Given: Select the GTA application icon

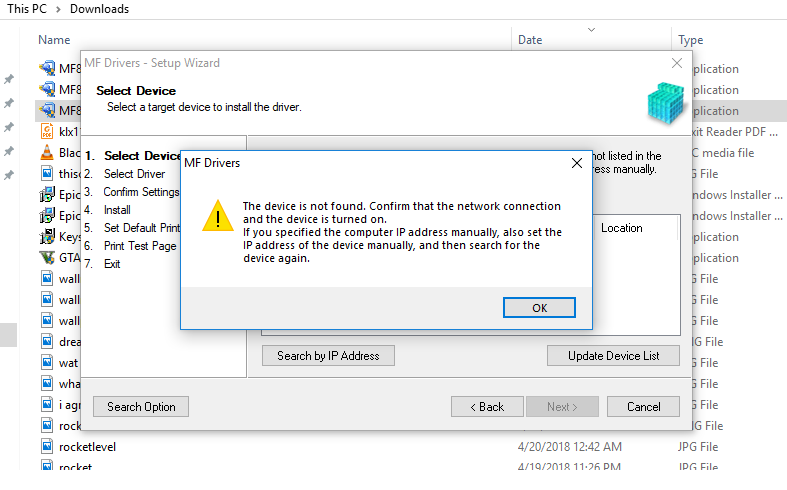Looking at the screenshot, I should [x=47, y=258].
